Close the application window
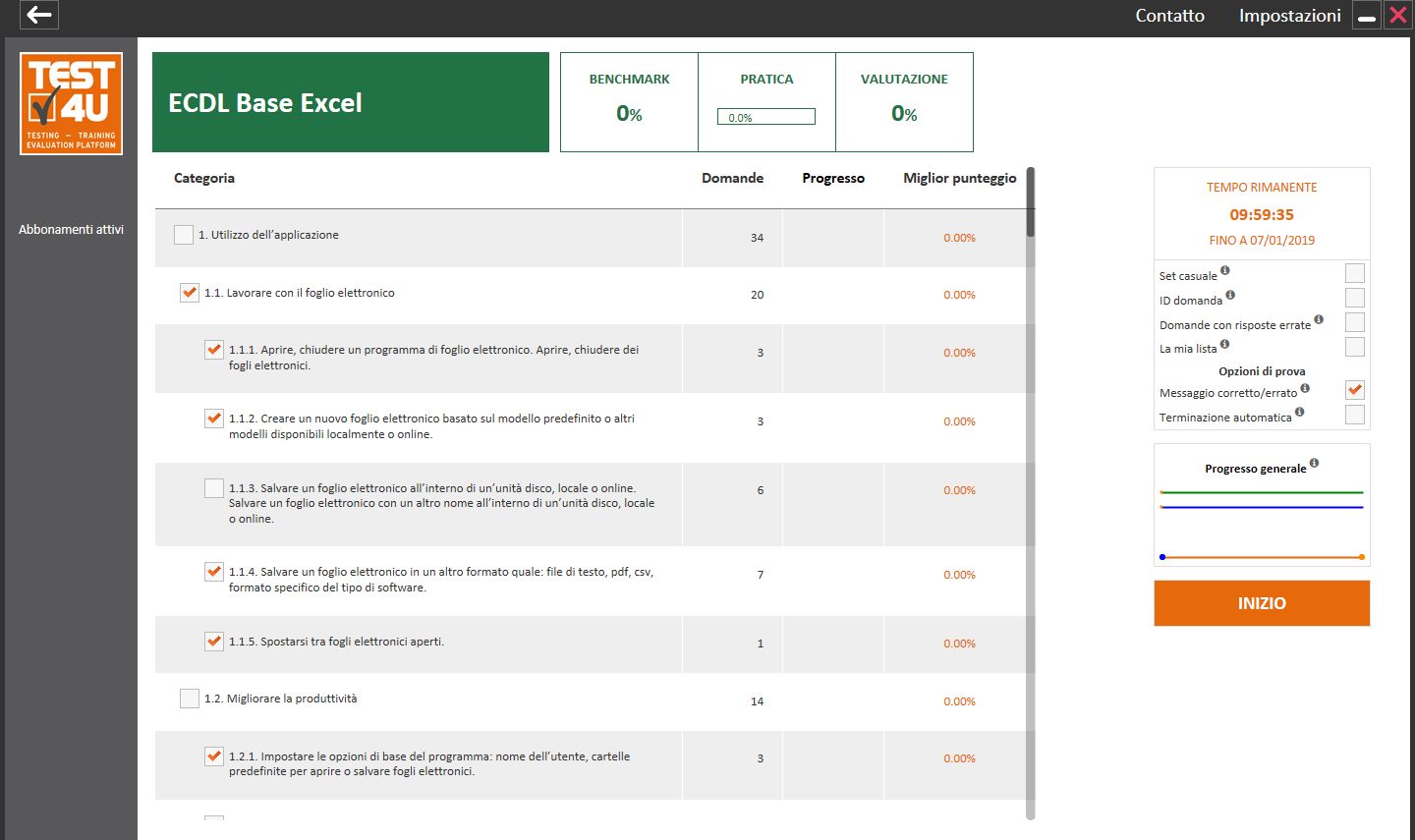 [1397, 15]
